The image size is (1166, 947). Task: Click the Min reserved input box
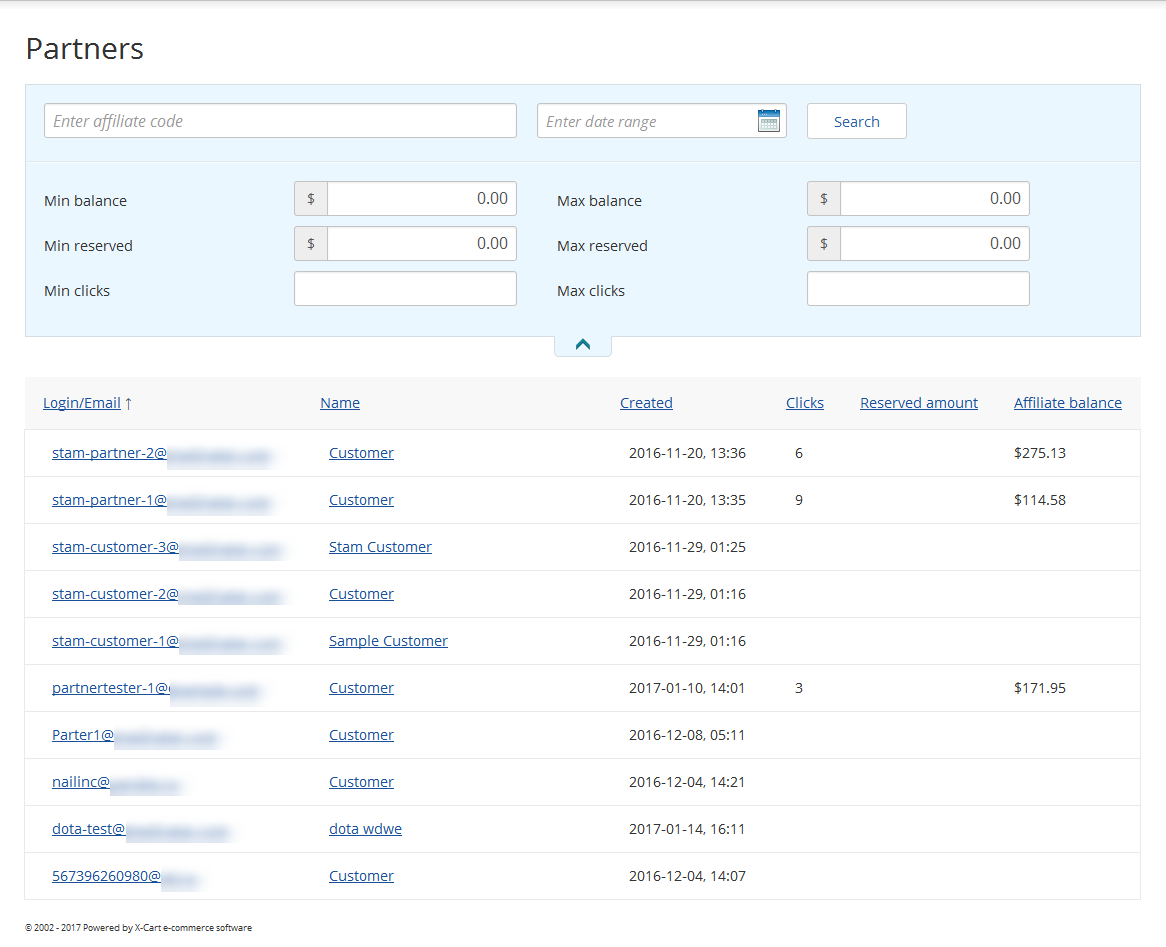(420, 244)
